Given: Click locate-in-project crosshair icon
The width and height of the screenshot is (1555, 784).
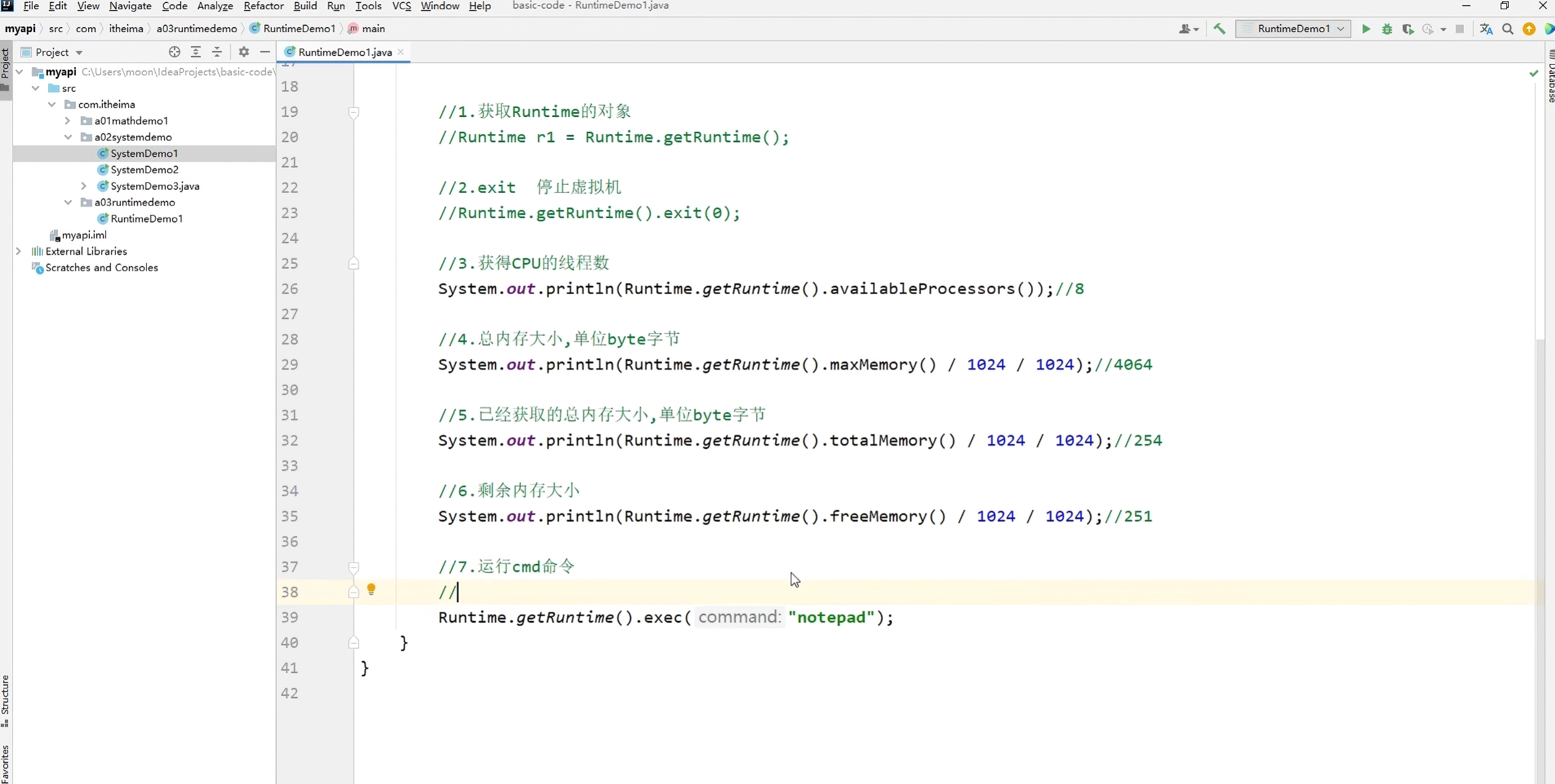Looking at the screenshot, I should (174, 52).
